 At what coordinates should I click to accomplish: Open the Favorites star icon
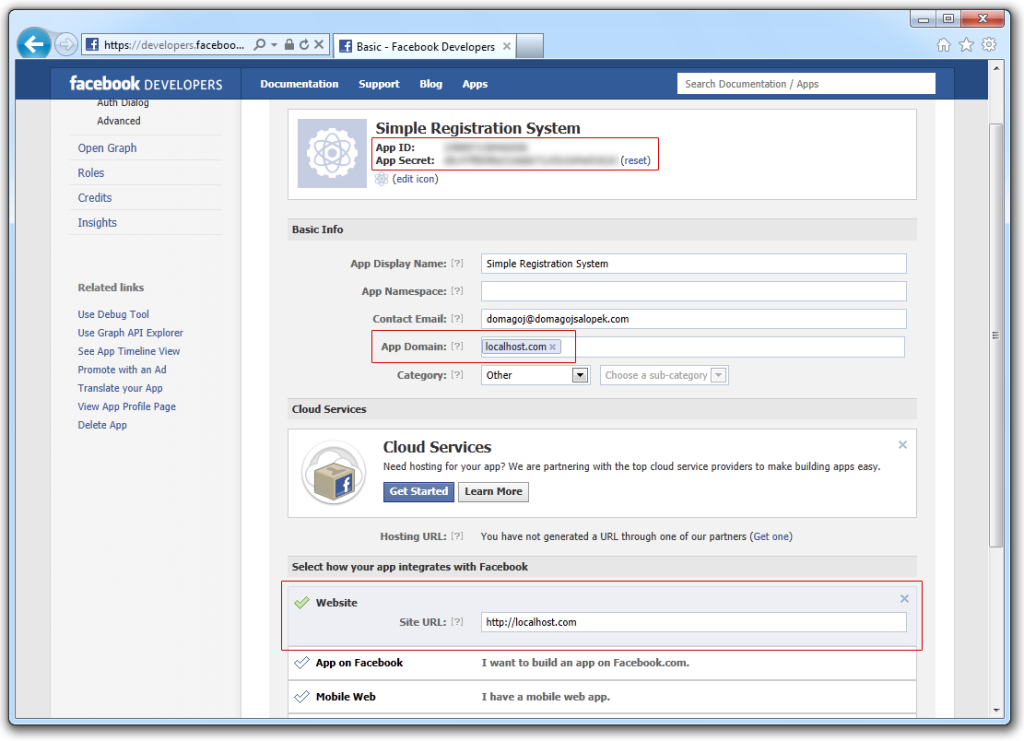[x=966, y=44]
